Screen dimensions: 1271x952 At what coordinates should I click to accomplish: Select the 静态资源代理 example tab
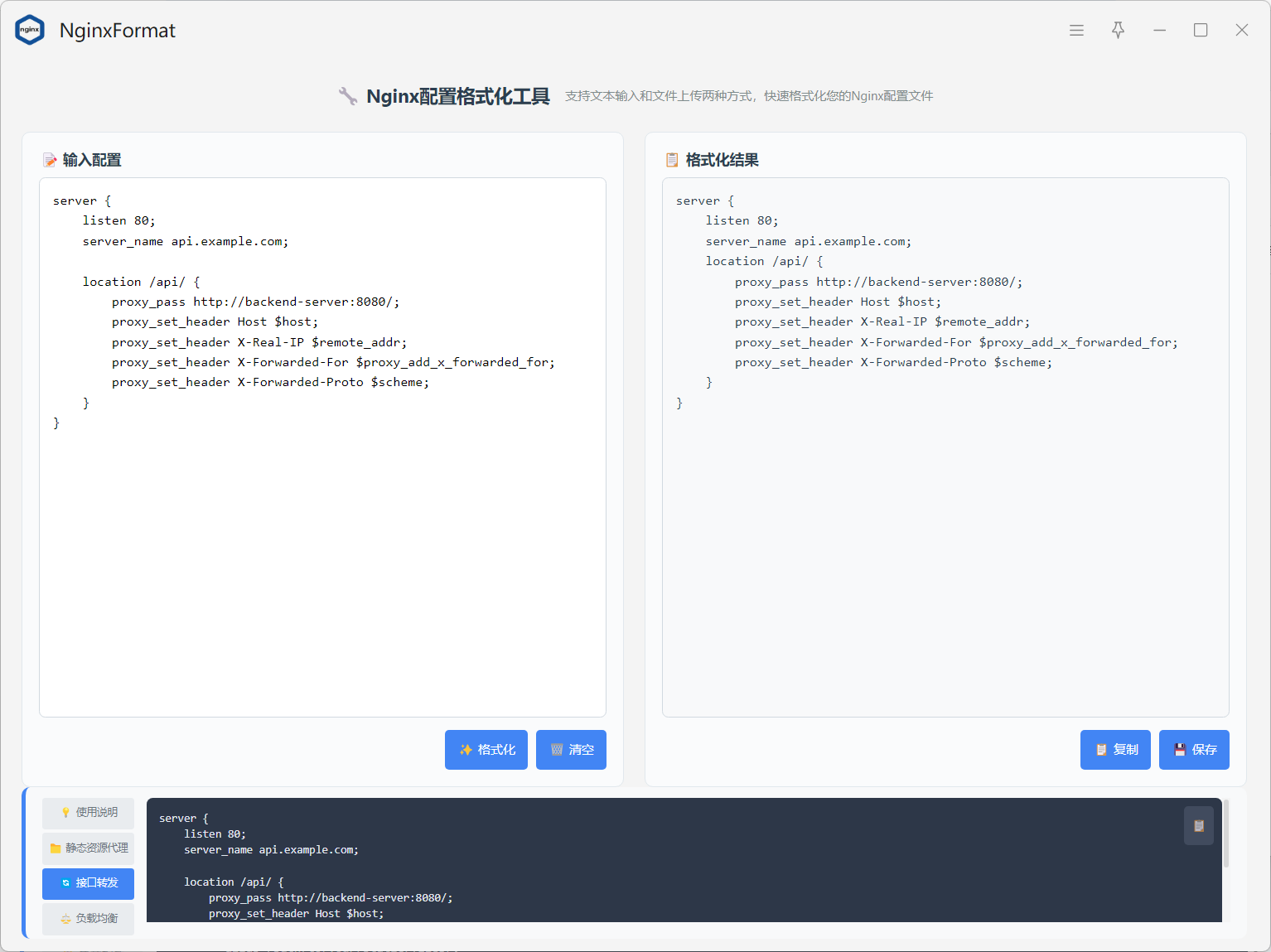88,848
